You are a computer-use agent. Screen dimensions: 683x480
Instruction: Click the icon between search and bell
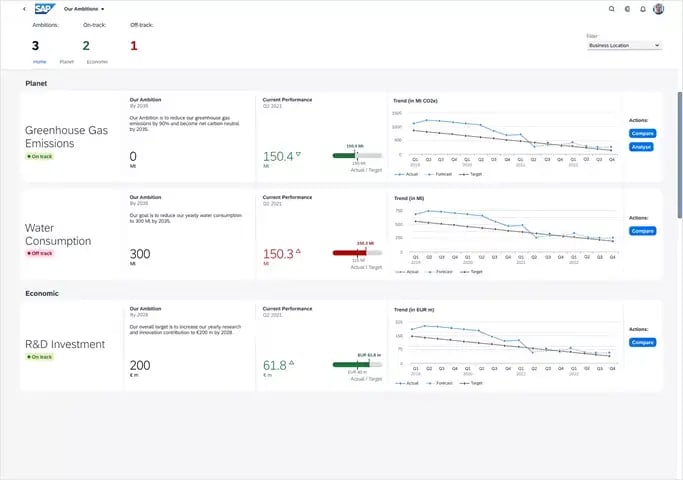627,9
